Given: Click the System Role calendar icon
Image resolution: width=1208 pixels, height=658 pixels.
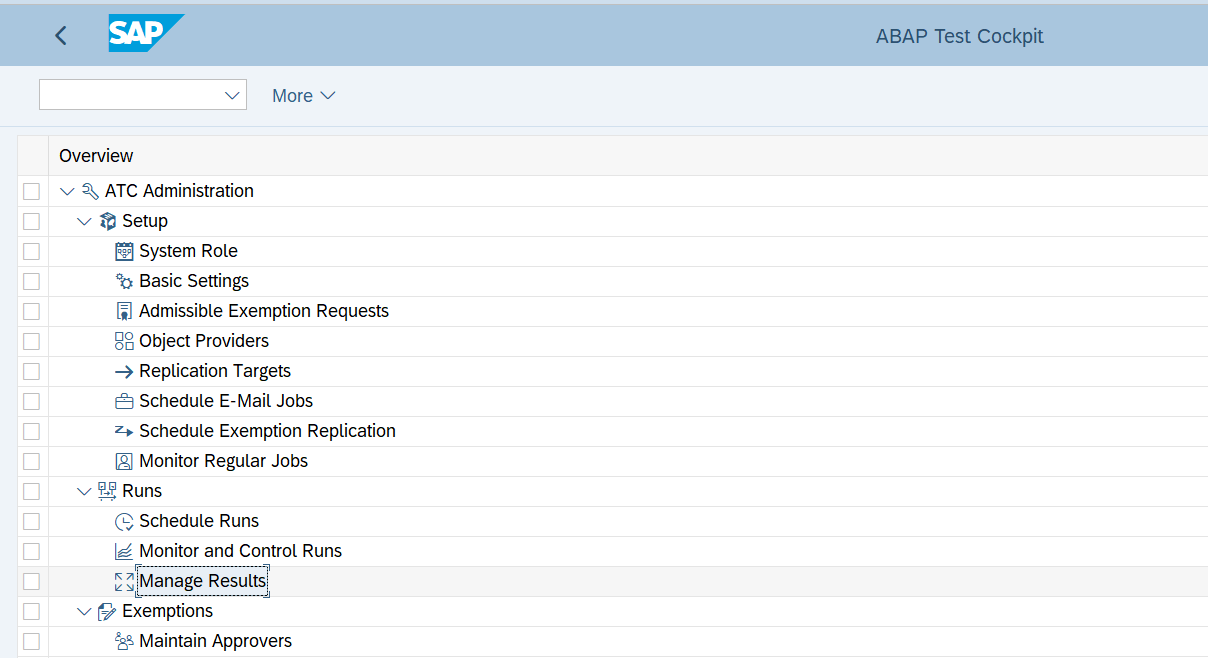Looking at the screenshot, I should point(124,251).
